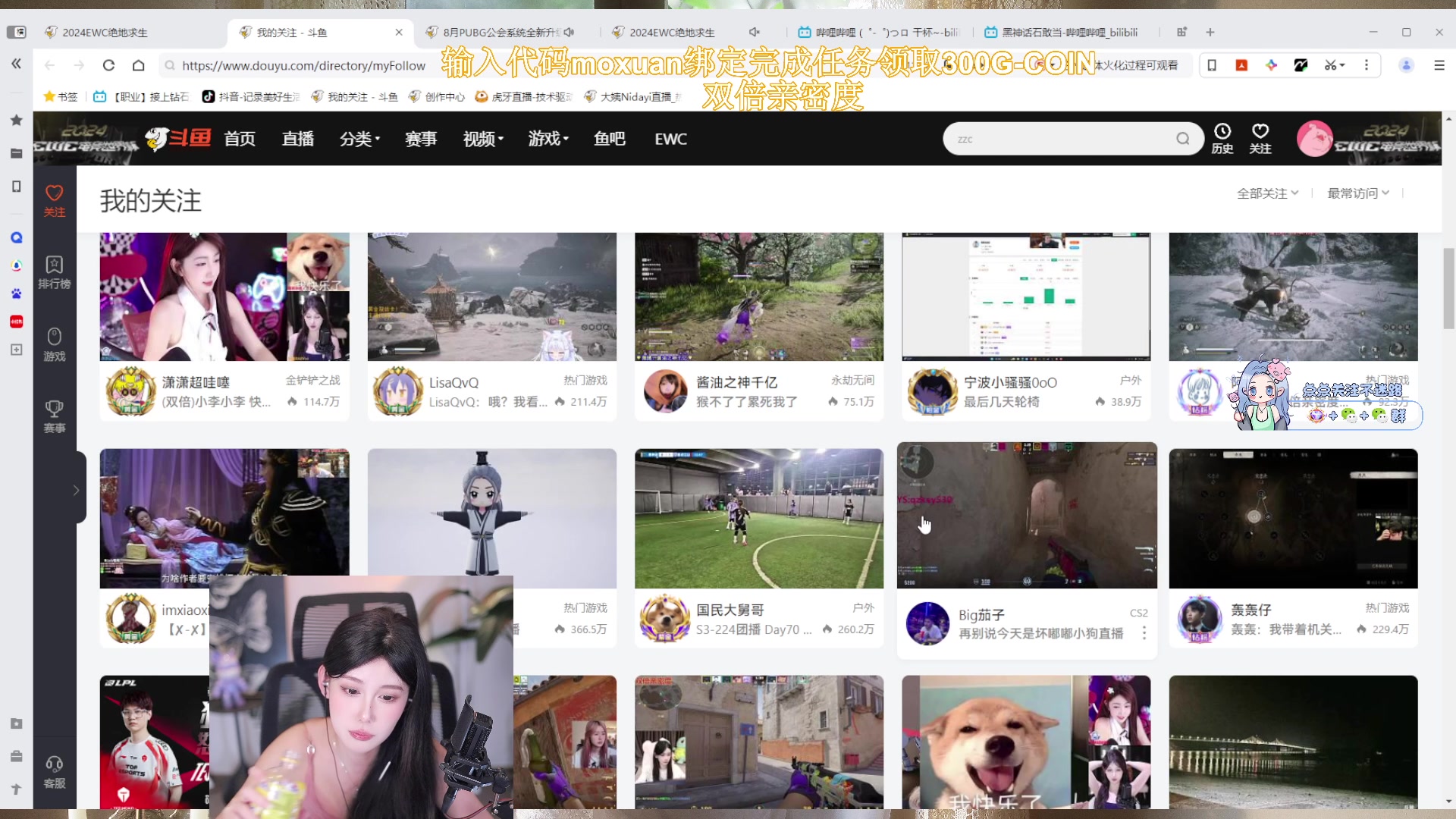Open LisaQvQ stream thumbnail

tap(492, 297)
